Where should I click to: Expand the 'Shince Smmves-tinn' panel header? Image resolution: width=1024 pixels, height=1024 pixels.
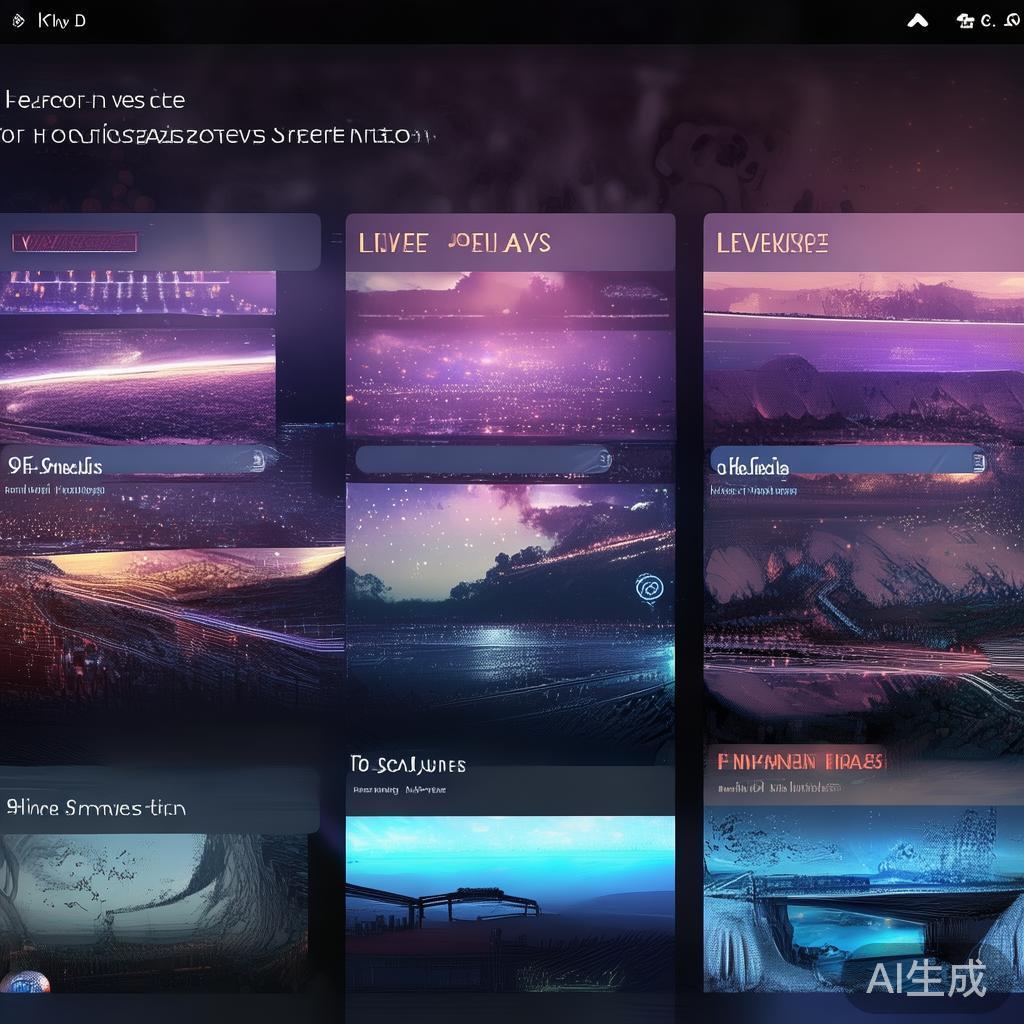97,807
